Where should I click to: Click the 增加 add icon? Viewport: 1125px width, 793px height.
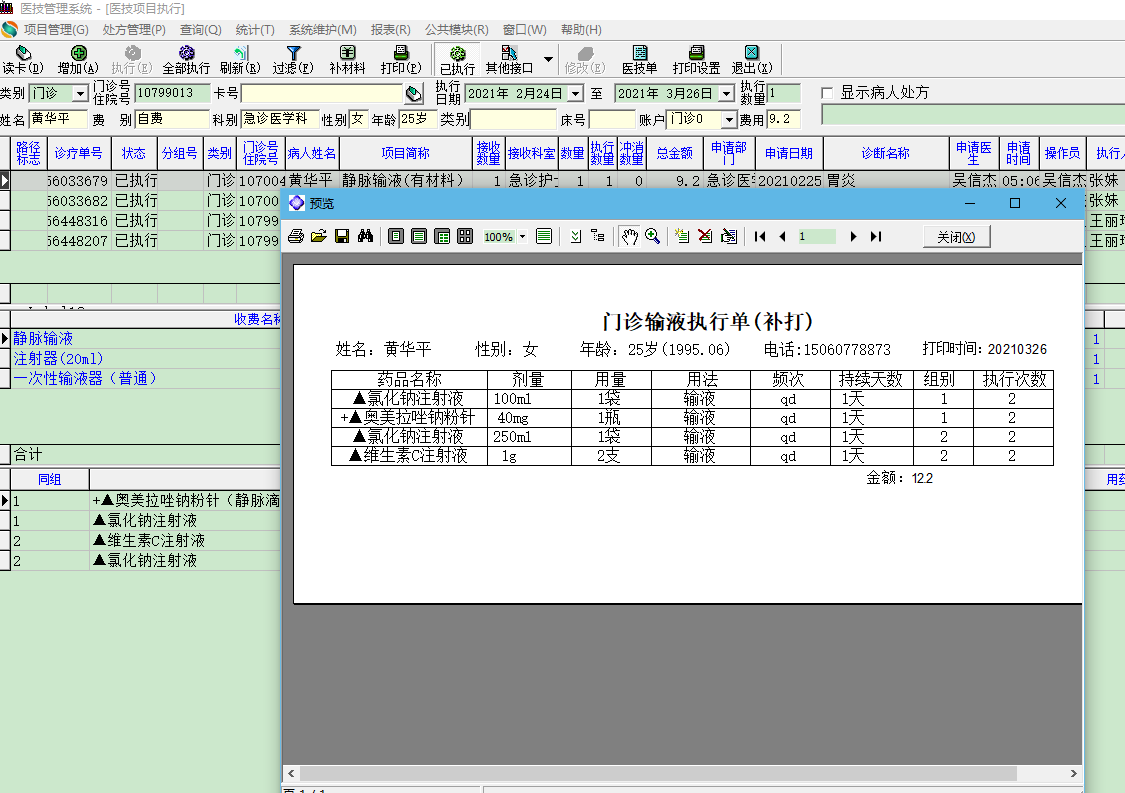(78, 53)
